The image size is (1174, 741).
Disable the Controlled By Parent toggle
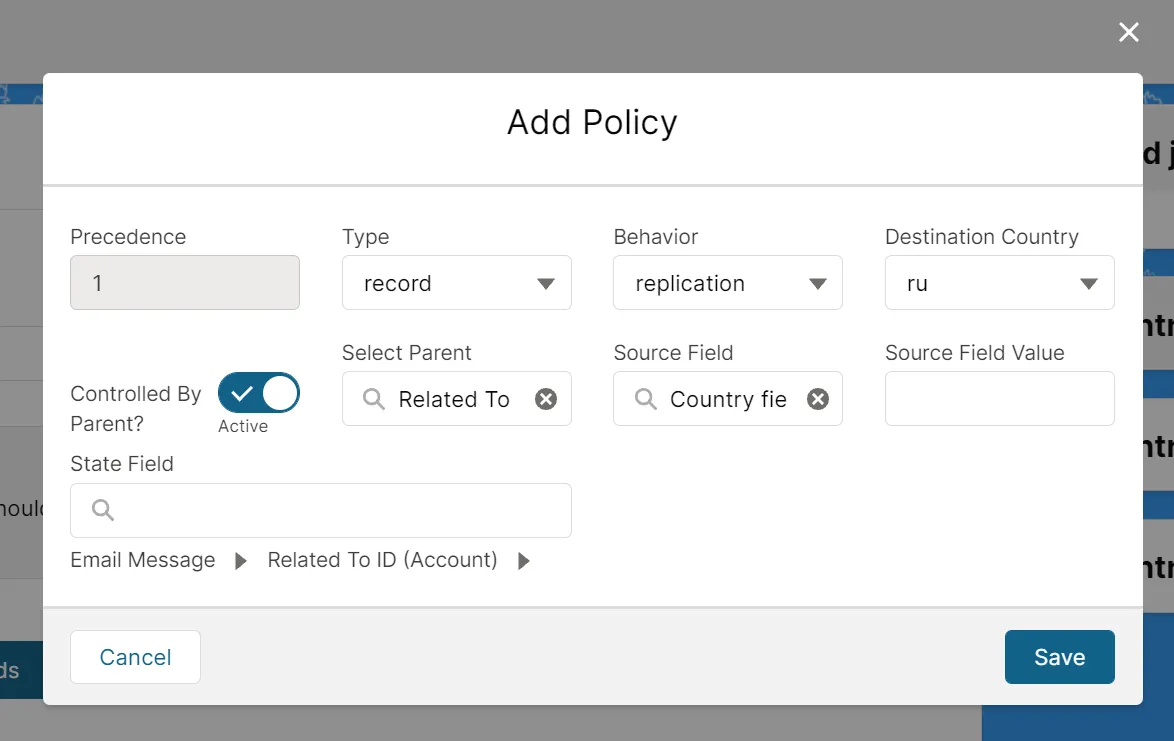258,393
